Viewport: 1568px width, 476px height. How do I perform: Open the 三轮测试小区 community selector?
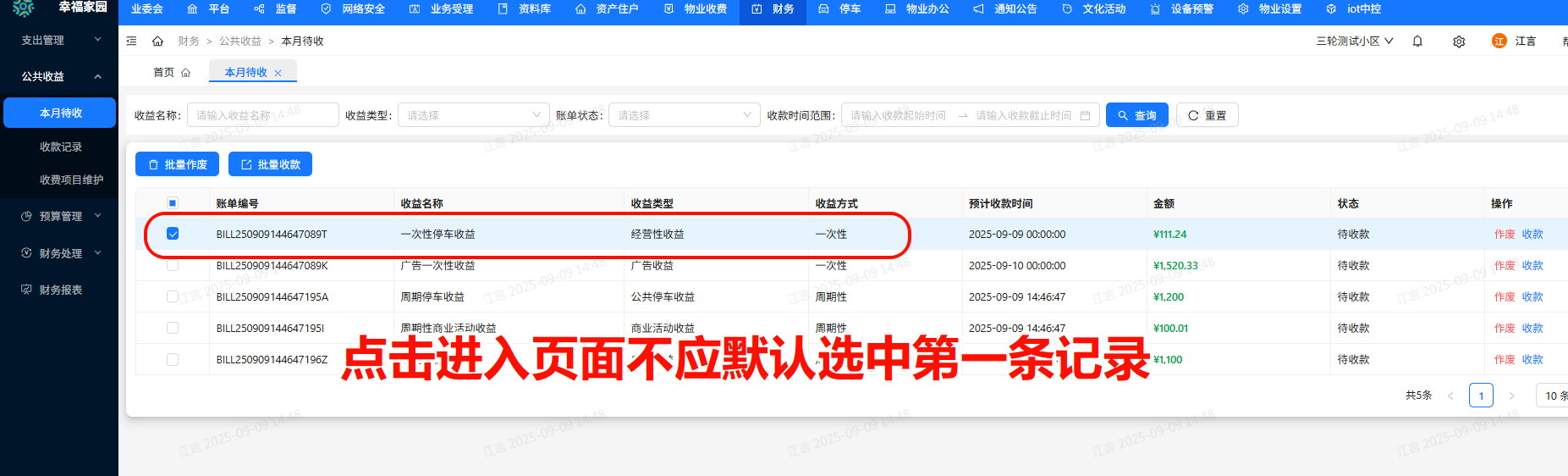[x=1354, y=42]
